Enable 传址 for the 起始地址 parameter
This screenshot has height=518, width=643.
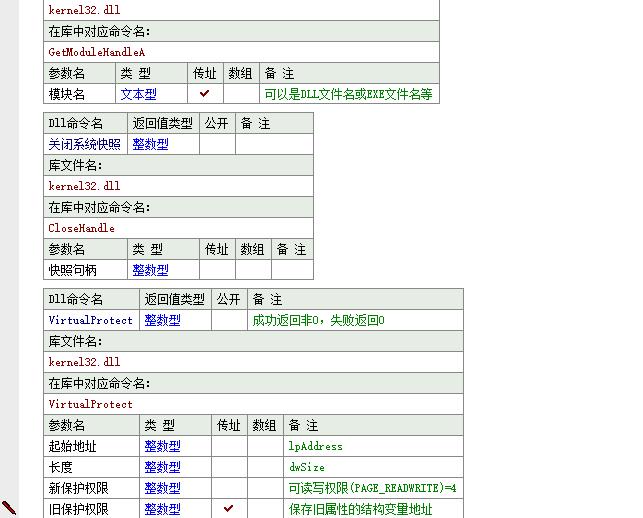pyautogui.click(x=229, y=446)
